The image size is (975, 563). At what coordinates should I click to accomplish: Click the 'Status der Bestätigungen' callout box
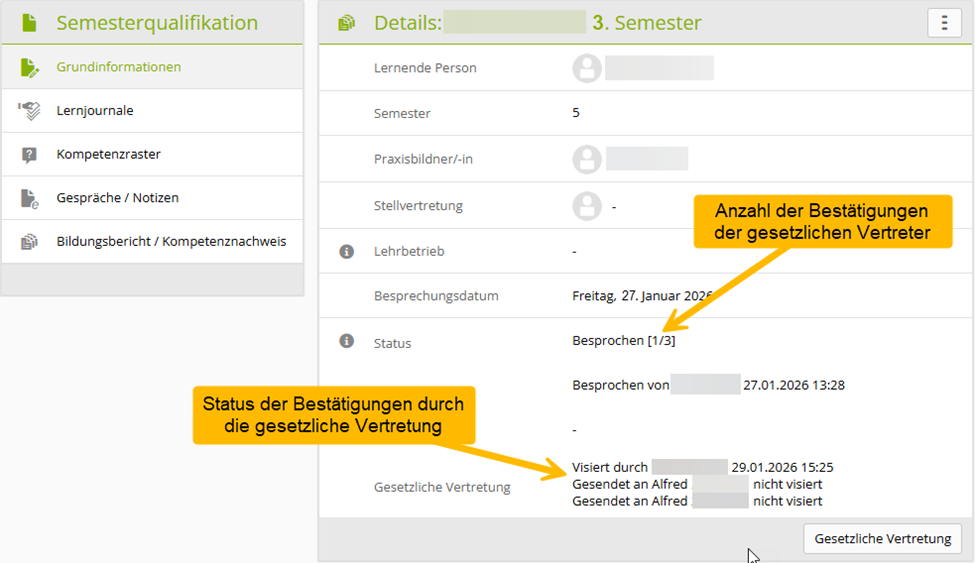pyautogui.click(x=333, y=415)
